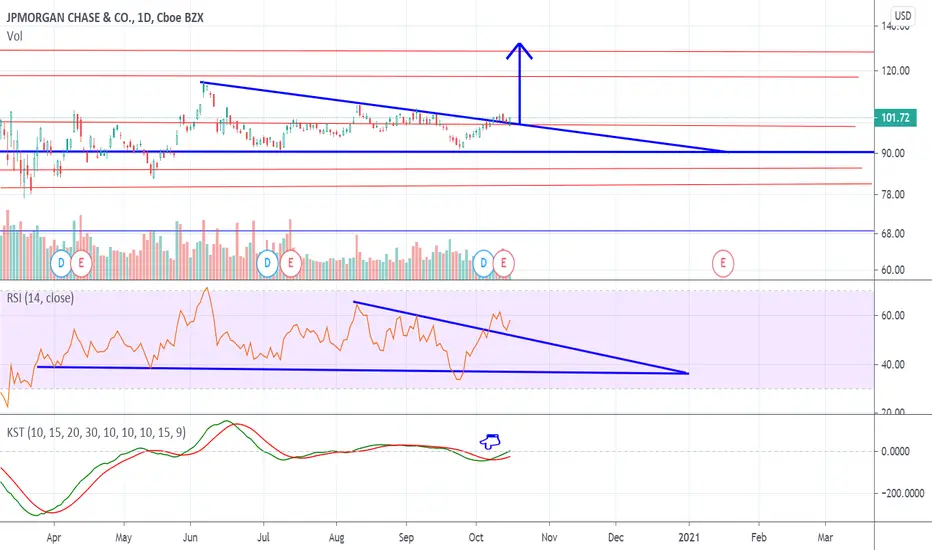Click the 60.00 label on the price axis
Image resolution: width=932 pixels, height=550 pixels.
tap(893, 270)
